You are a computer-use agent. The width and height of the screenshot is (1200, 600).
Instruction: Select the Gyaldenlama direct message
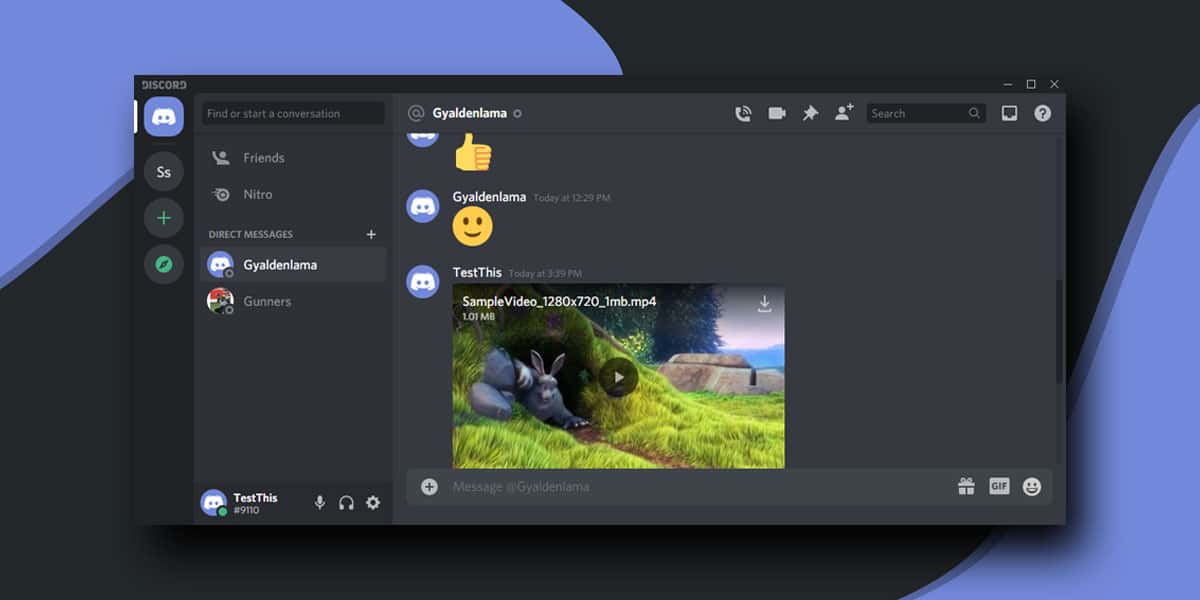(x=293, y=265)
